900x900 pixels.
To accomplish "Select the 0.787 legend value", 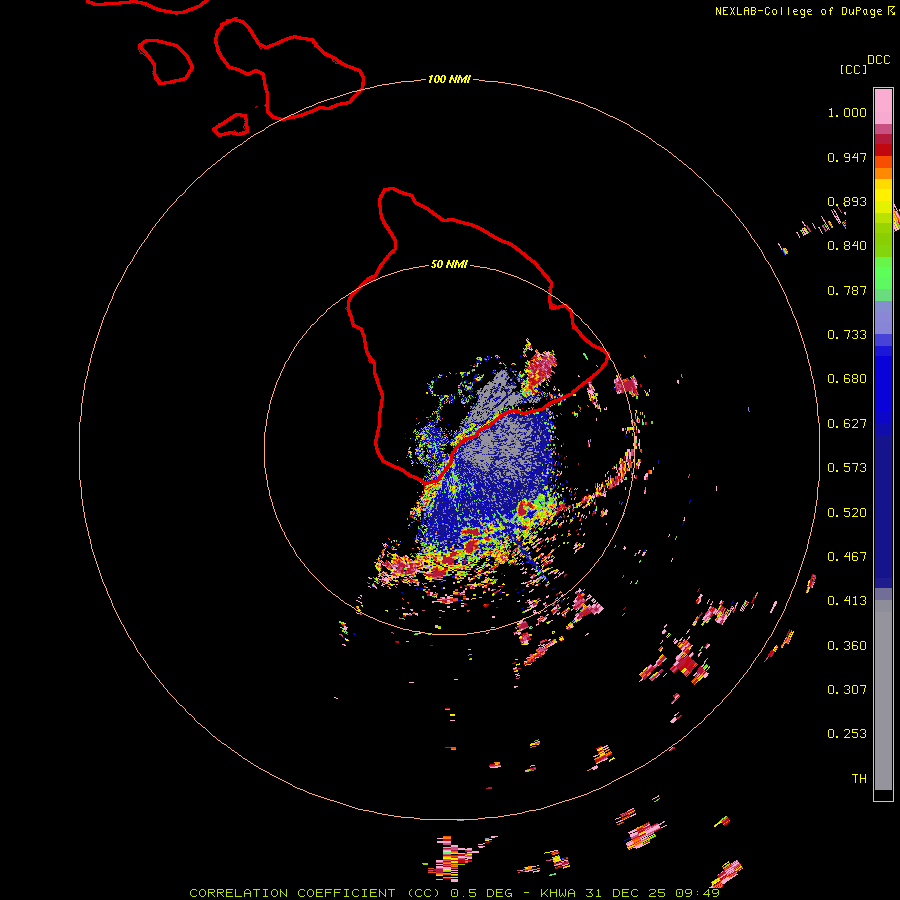I will 847,290.
